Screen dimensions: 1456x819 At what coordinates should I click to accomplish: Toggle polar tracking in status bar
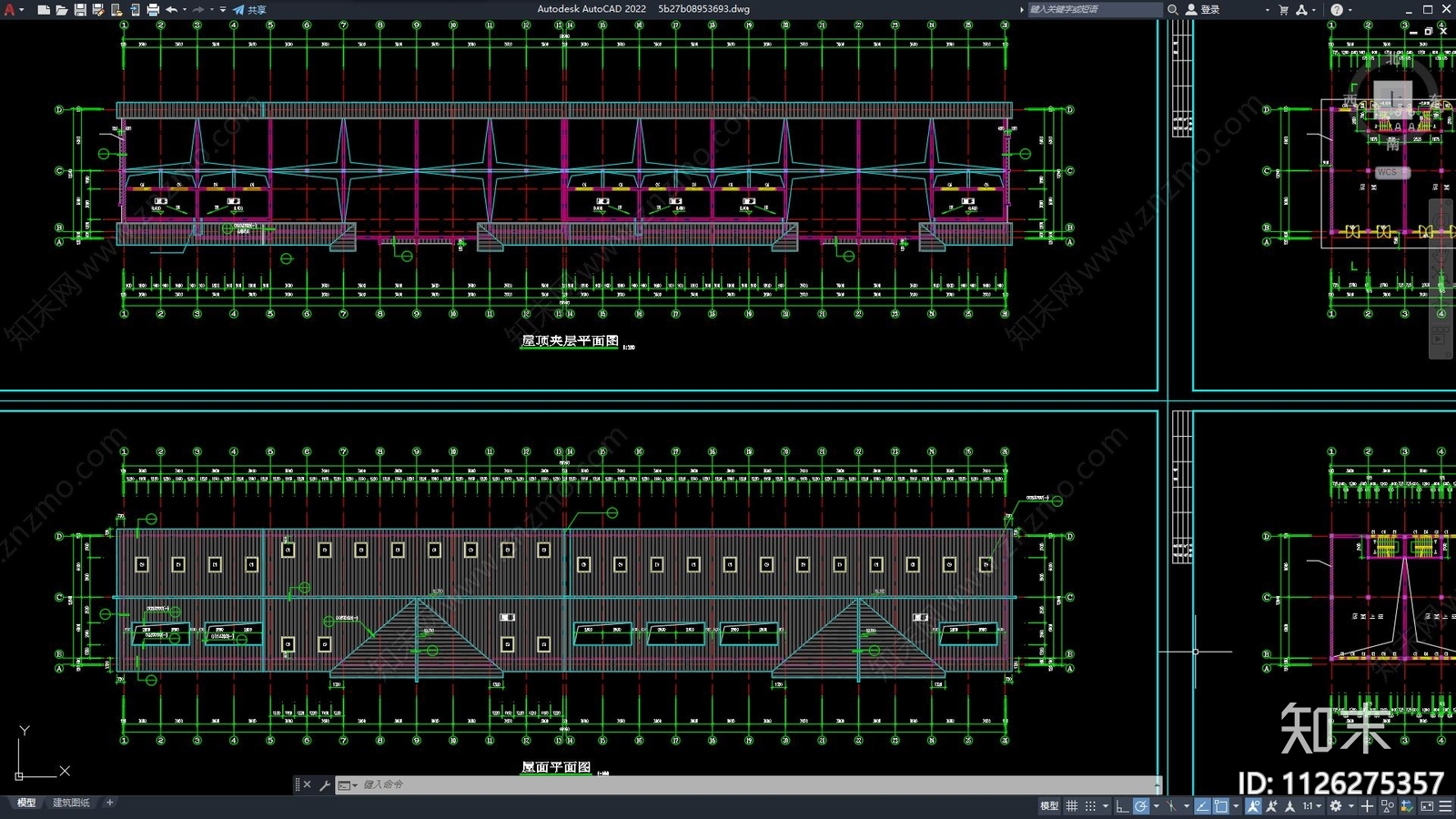(1141, 805)
